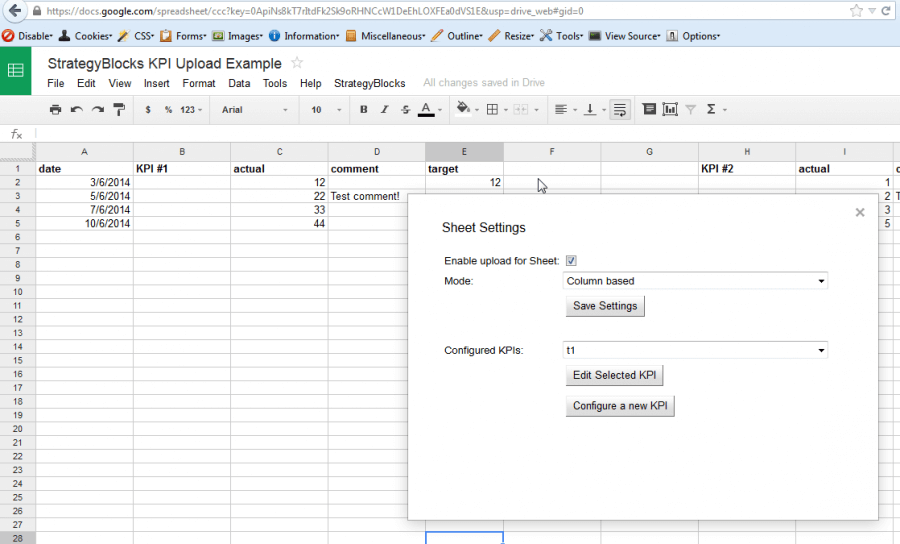Open the Format menu
Image resolution: width=900 pixels, height=544 pixels.
click(x=199, y=83)
